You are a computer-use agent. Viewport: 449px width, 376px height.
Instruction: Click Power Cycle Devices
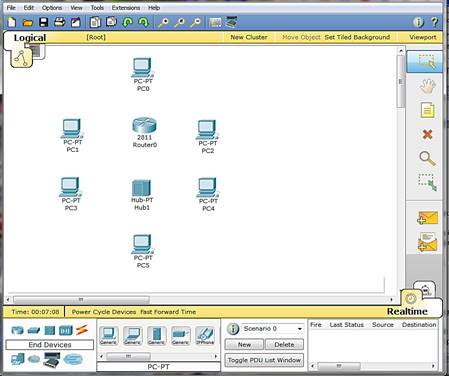[104, 312]
